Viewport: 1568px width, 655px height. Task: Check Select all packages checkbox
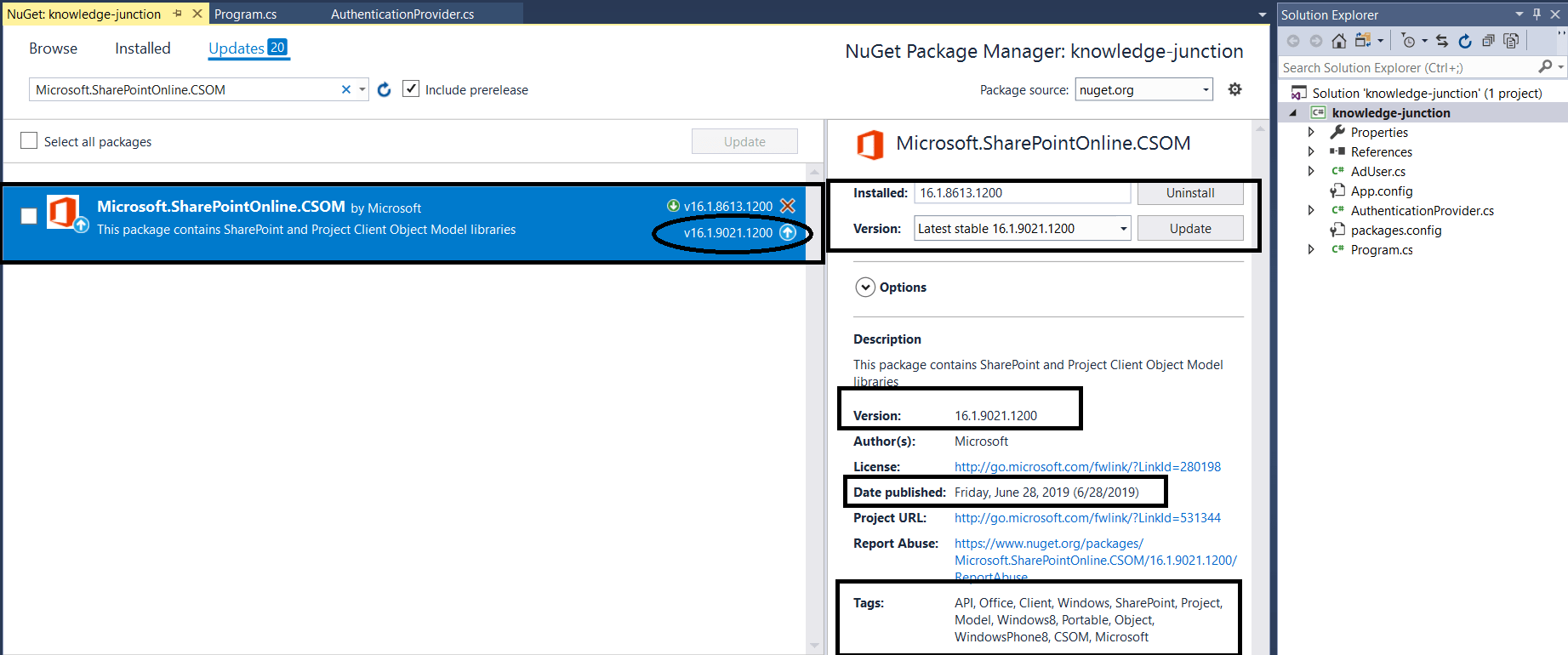coord(29,140)
